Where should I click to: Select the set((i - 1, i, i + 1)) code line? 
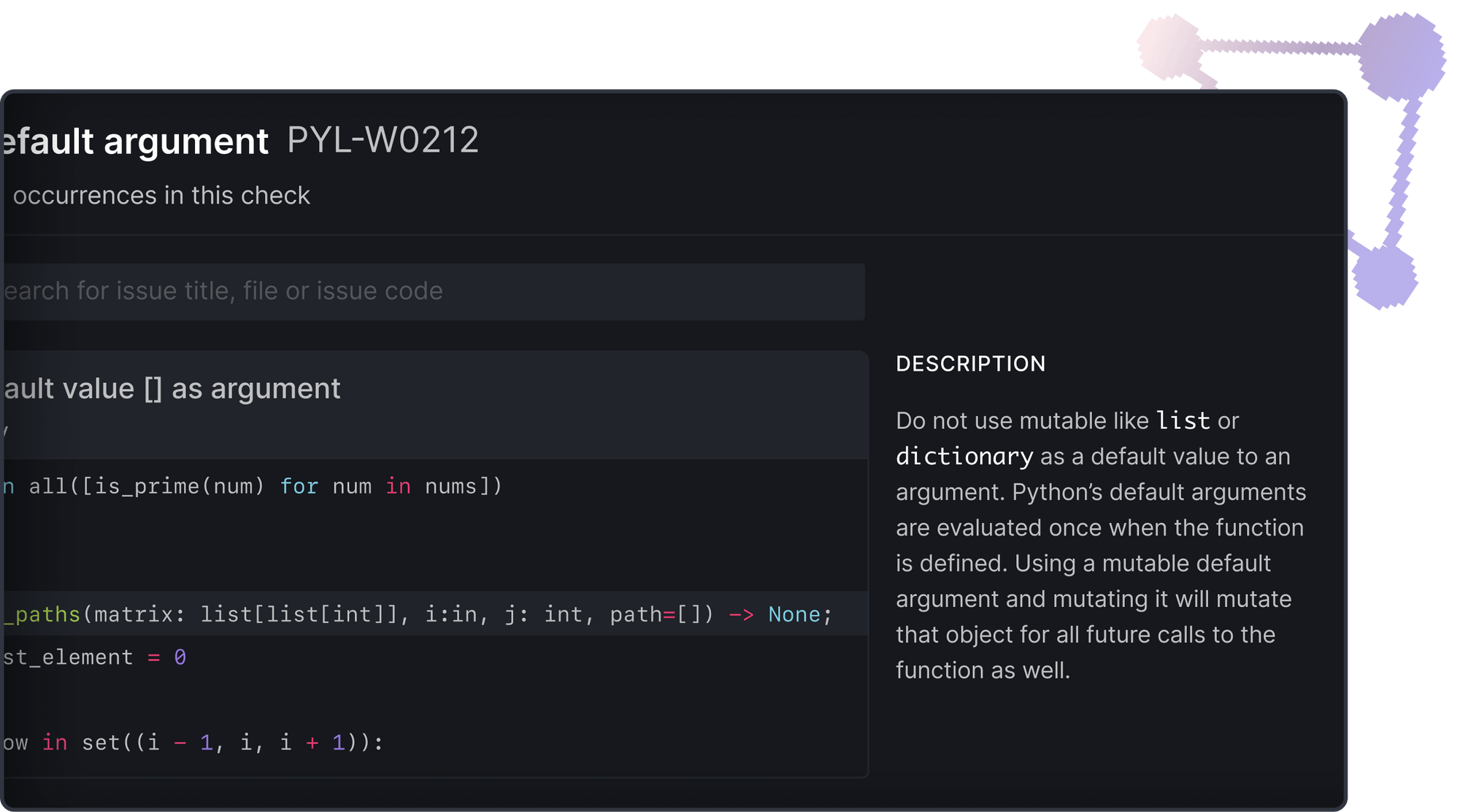coord(193,742)
